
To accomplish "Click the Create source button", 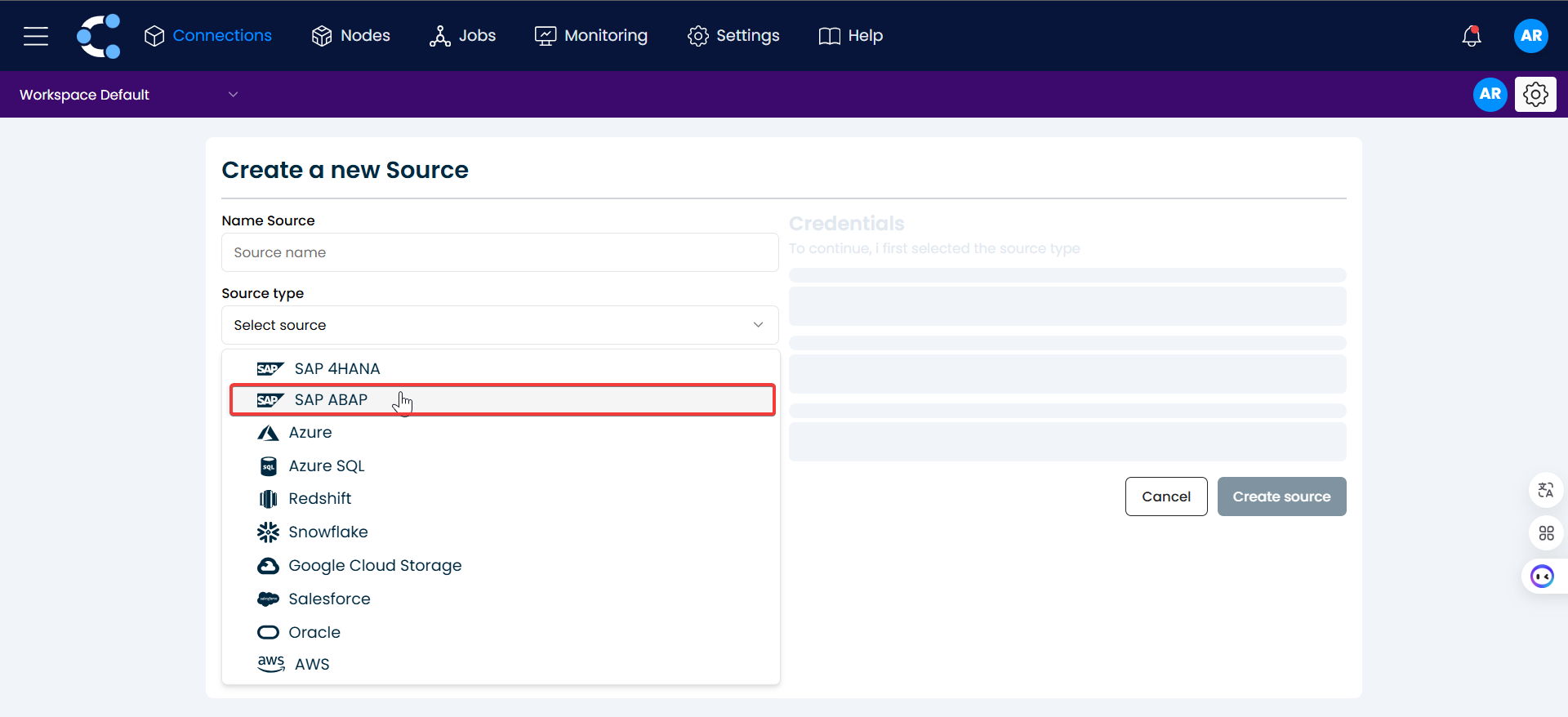I will pyautogui.click(x=1281, y=497).
